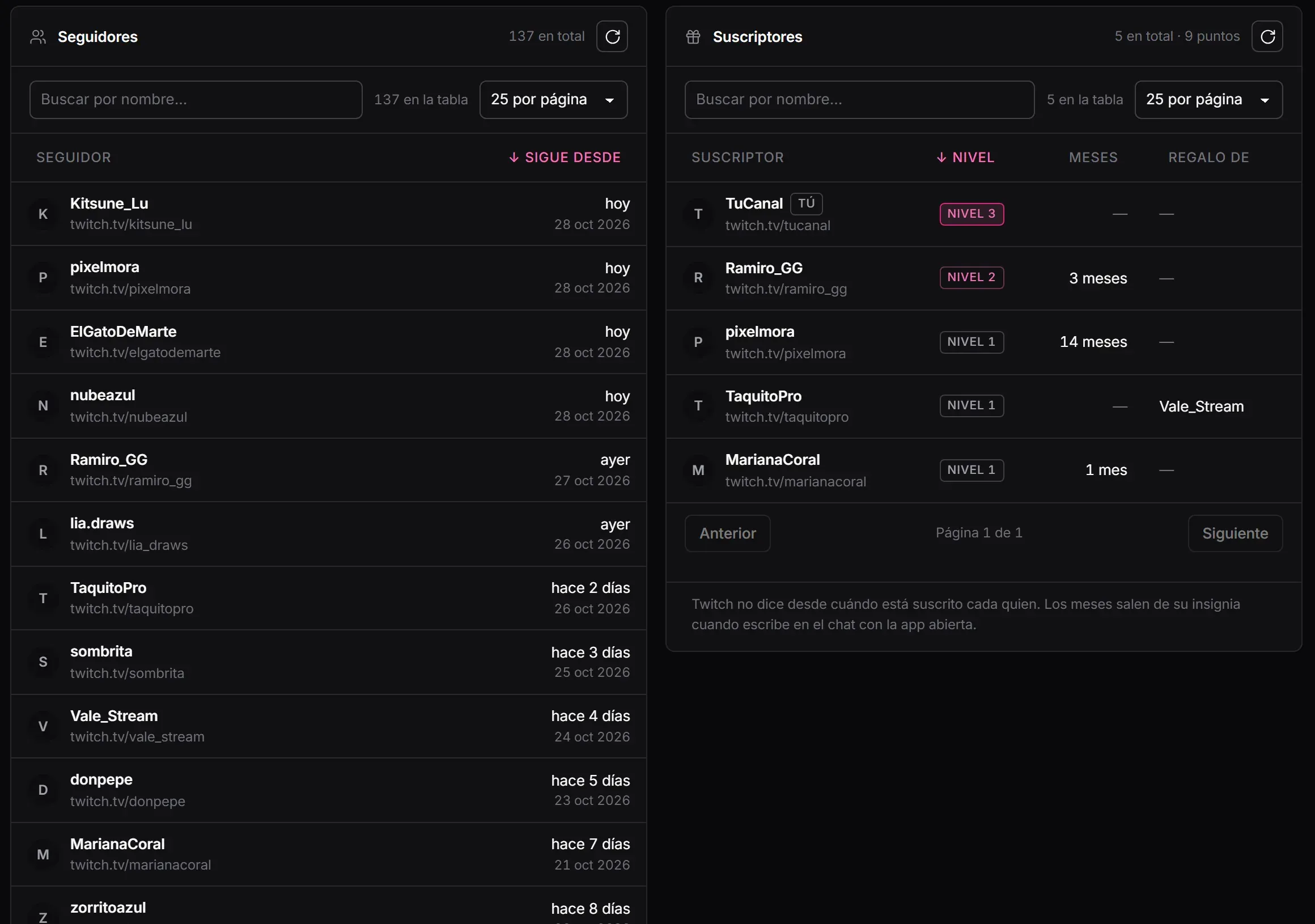Click the V avatar of Vale_Stream

(x=43, y=726)
